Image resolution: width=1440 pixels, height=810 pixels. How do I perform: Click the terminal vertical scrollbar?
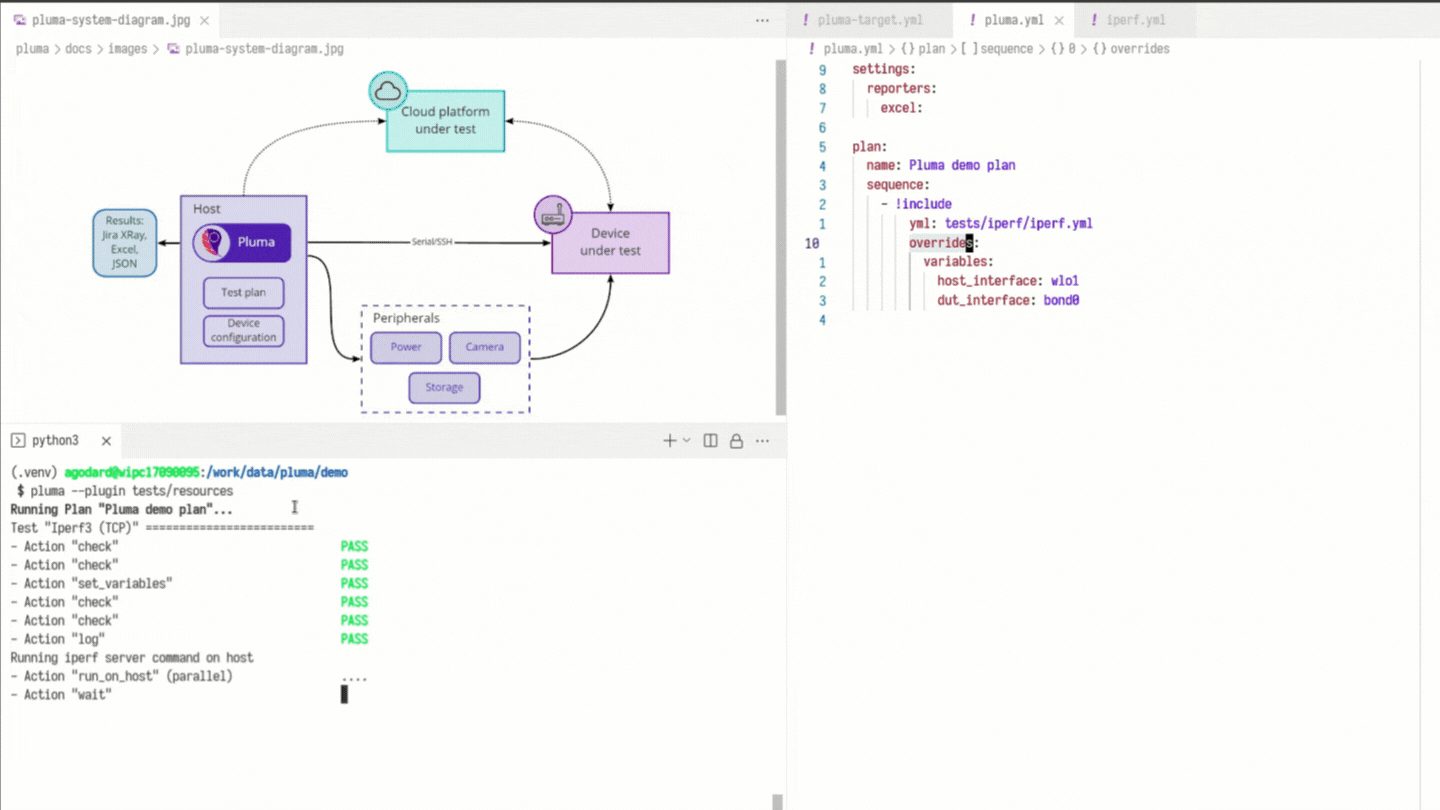pyautogui.click(x=778, y=802)
